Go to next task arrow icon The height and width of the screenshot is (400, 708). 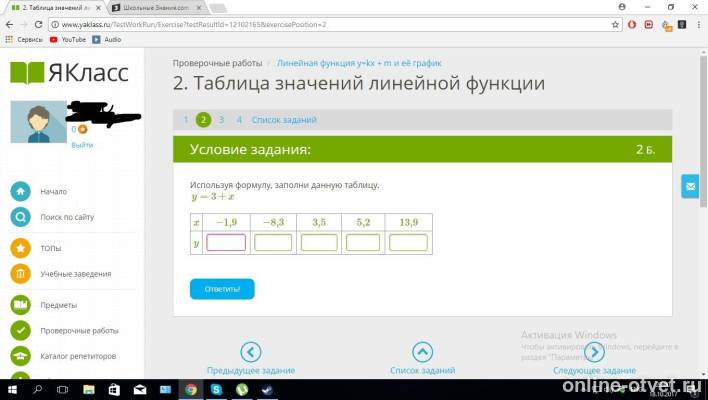tap(594, 352)
